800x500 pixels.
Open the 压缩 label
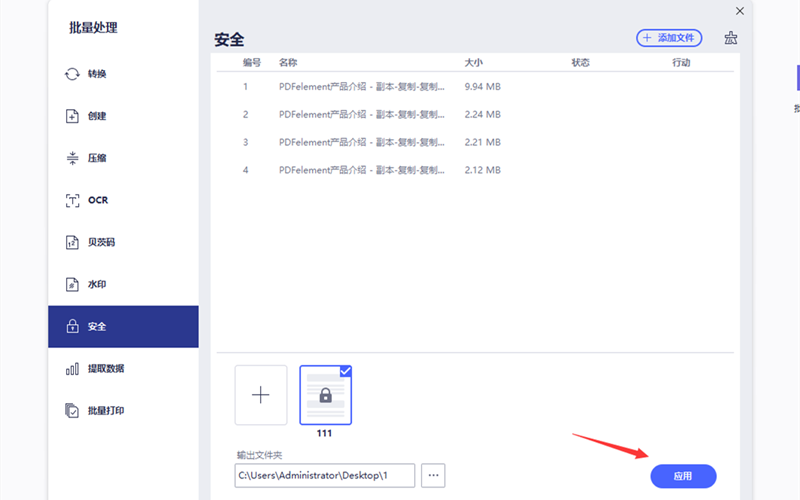[97, 158]
